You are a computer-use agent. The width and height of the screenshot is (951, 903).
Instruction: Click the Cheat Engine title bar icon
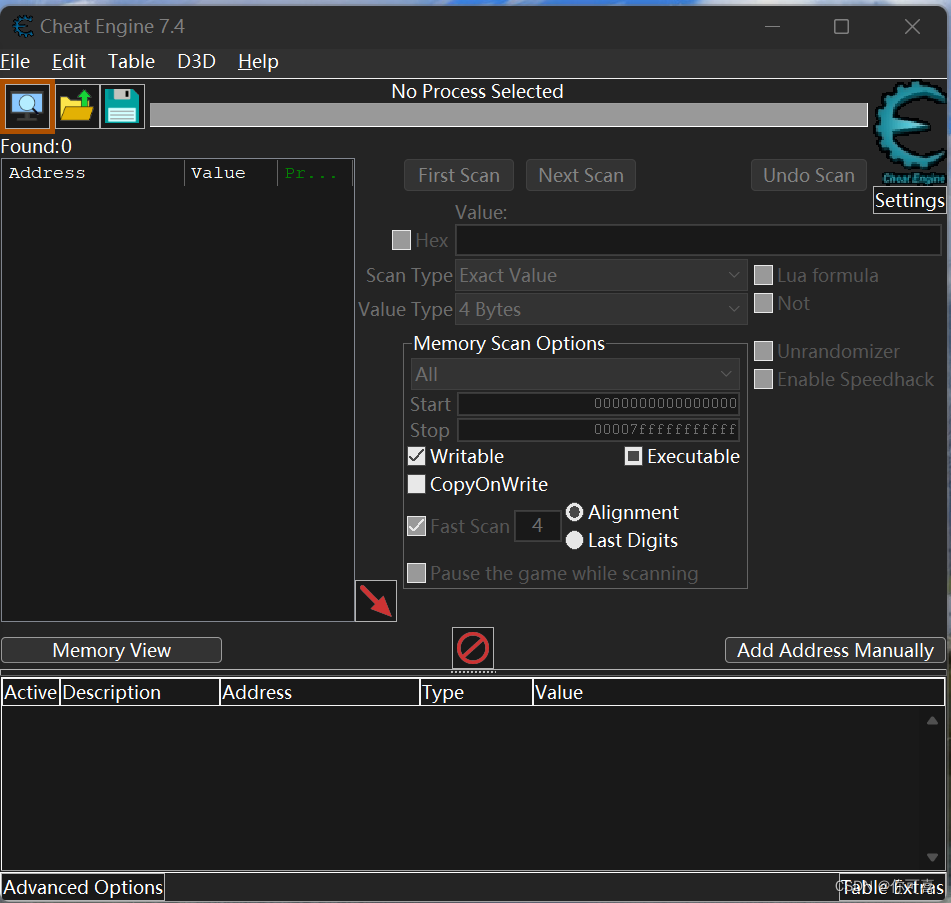(x=23, y=27)
